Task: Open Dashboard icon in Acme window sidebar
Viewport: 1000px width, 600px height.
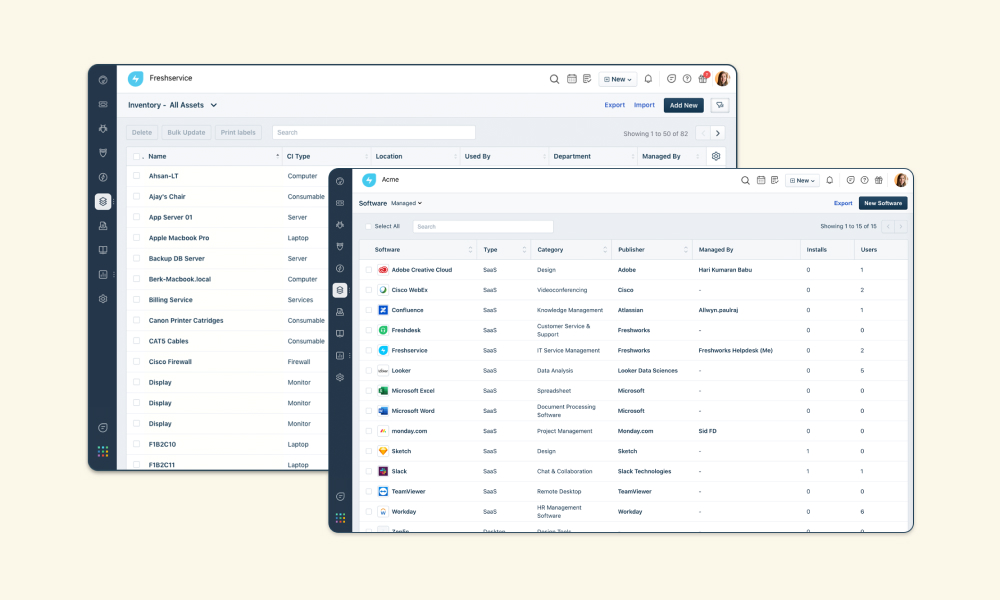Action: [340, 181]
